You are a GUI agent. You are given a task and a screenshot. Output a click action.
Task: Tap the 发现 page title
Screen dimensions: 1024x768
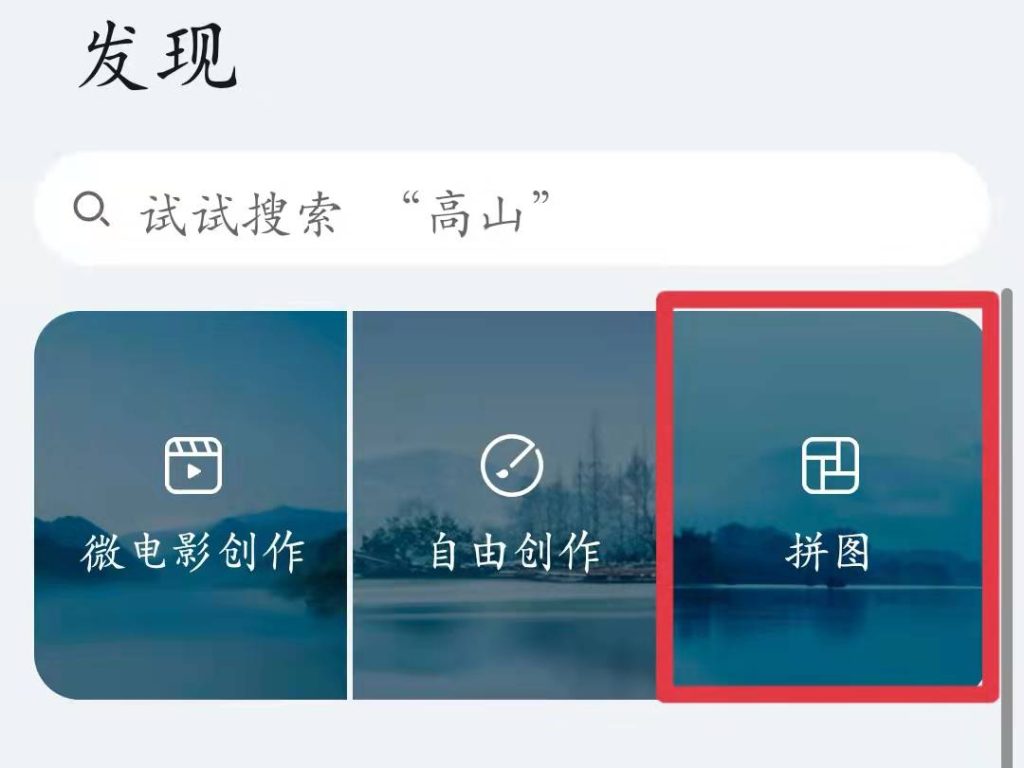157,56
